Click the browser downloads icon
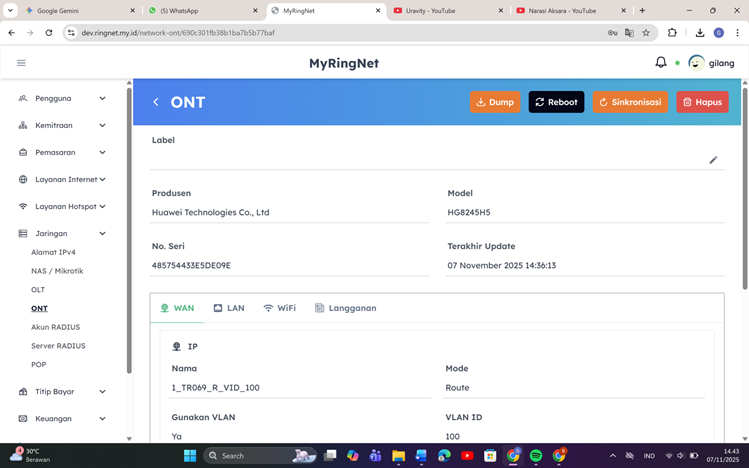749x468 pixels. pyautogui.click(x=700, y=32)
